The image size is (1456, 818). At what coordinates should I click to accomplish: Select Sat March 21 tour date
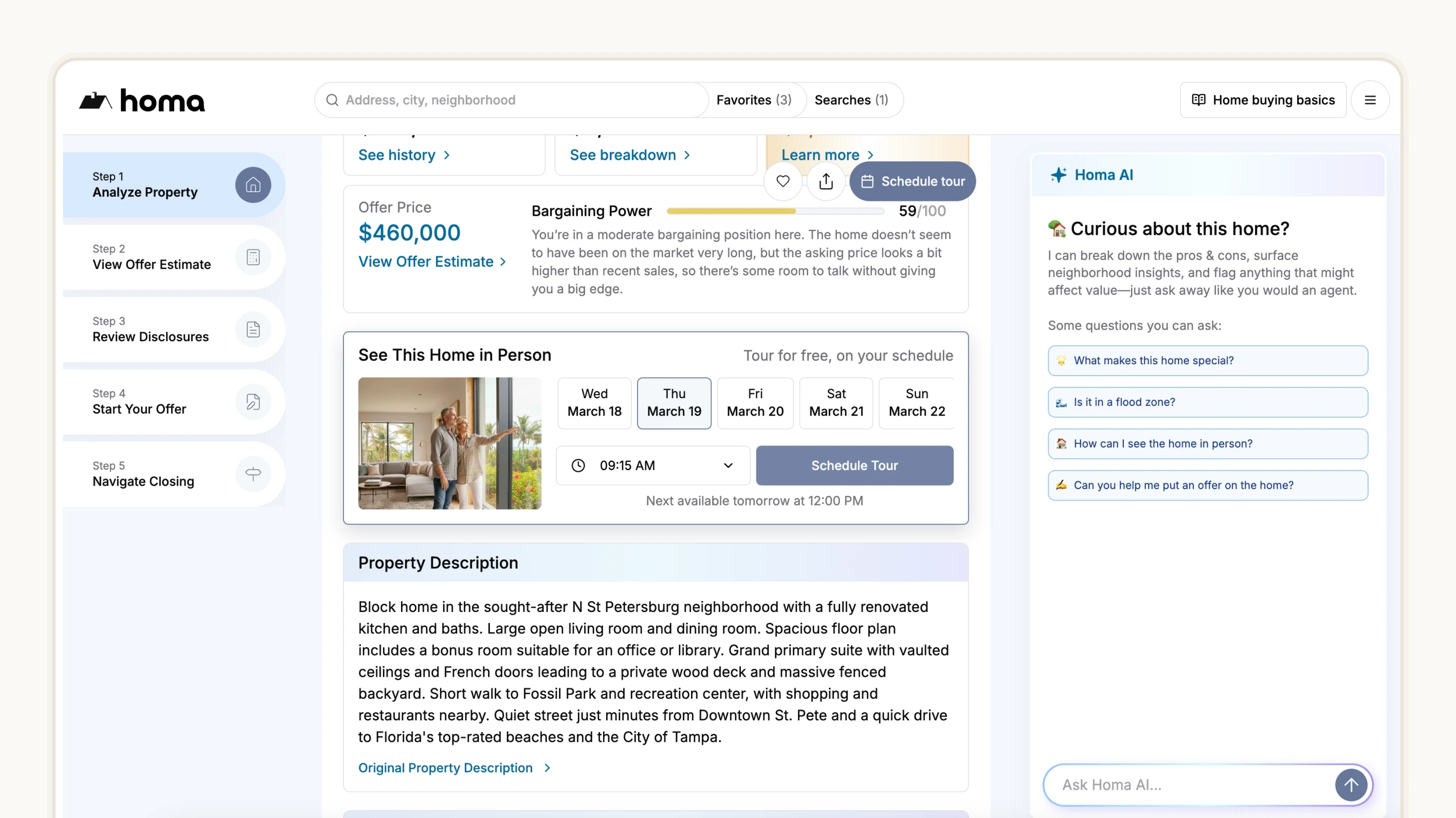836,402
